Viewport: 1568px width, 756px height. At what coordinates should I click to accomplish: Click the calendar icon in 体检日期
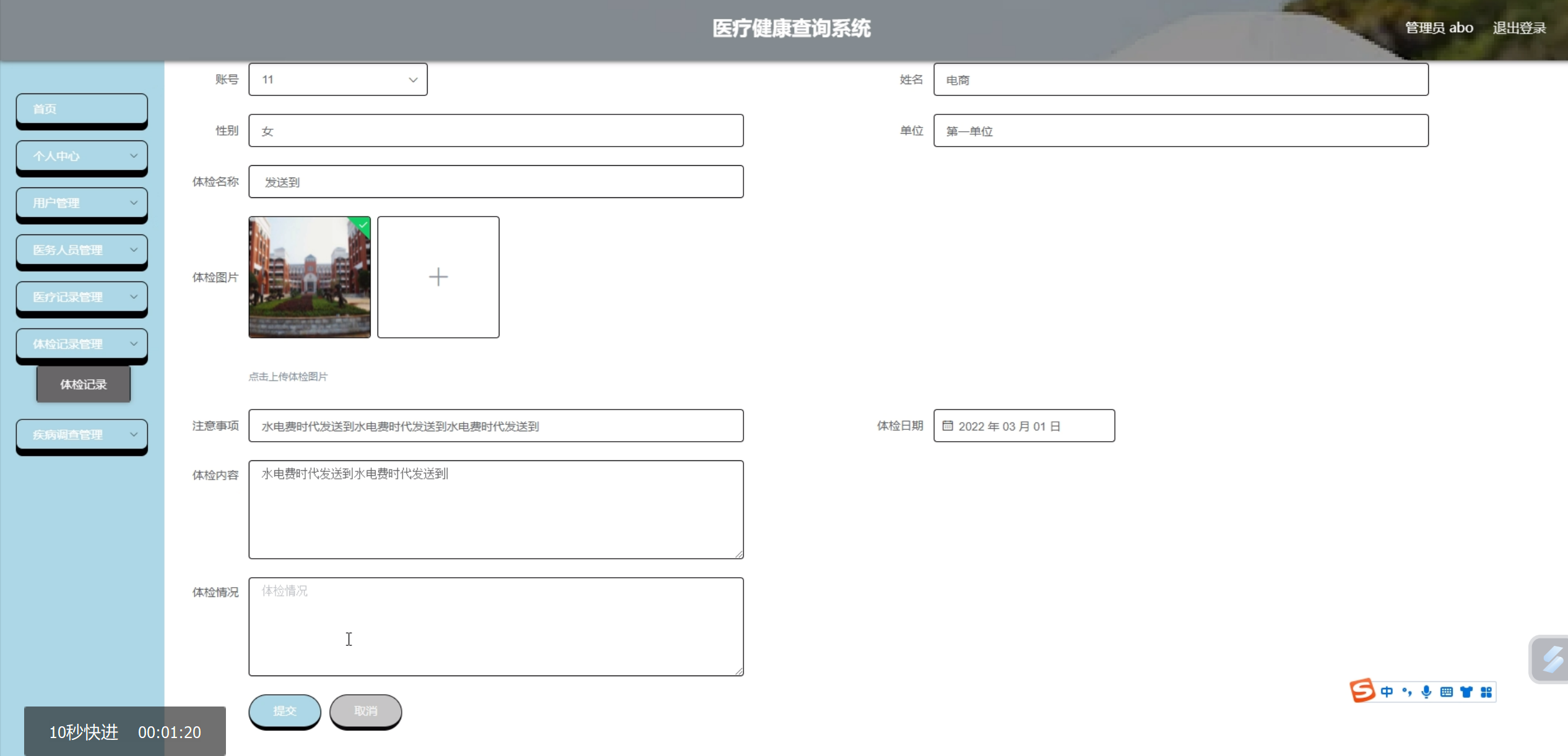coord(947,426)
